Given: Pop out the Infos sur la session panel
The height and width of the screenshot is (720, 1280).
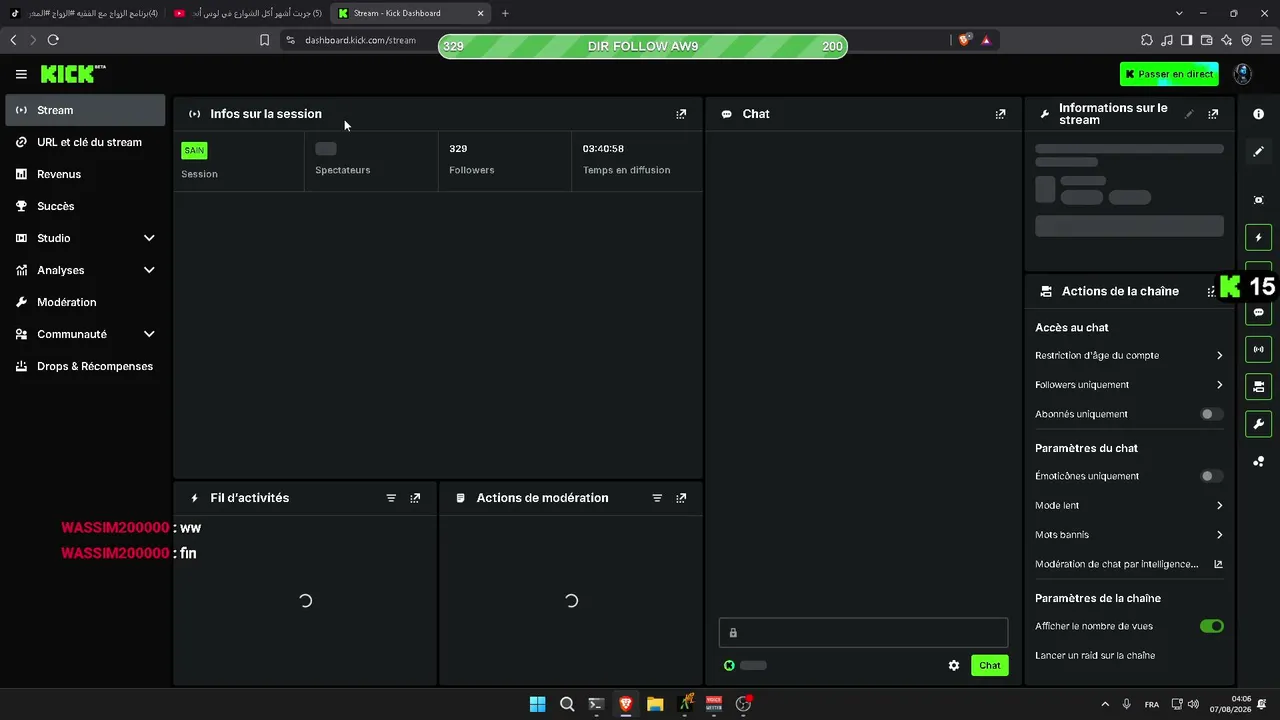Looking at the screenshot, I should click(681, 114).
